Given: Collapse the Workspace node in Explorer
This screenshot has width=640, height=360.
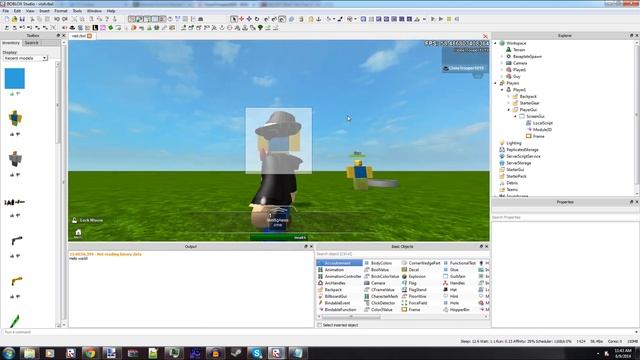Looking at the screenshot, I should tap(496, 43).
